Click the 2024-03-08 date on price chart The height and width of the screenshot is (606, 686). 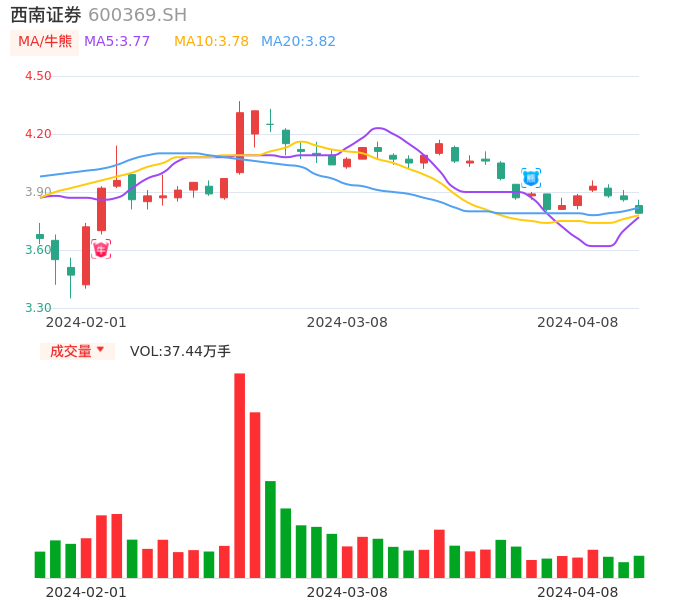tap(347, 322)
